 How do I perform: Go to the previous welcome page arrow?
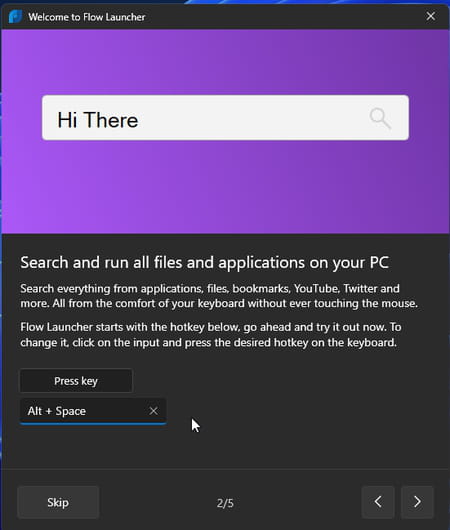point(378,502)
